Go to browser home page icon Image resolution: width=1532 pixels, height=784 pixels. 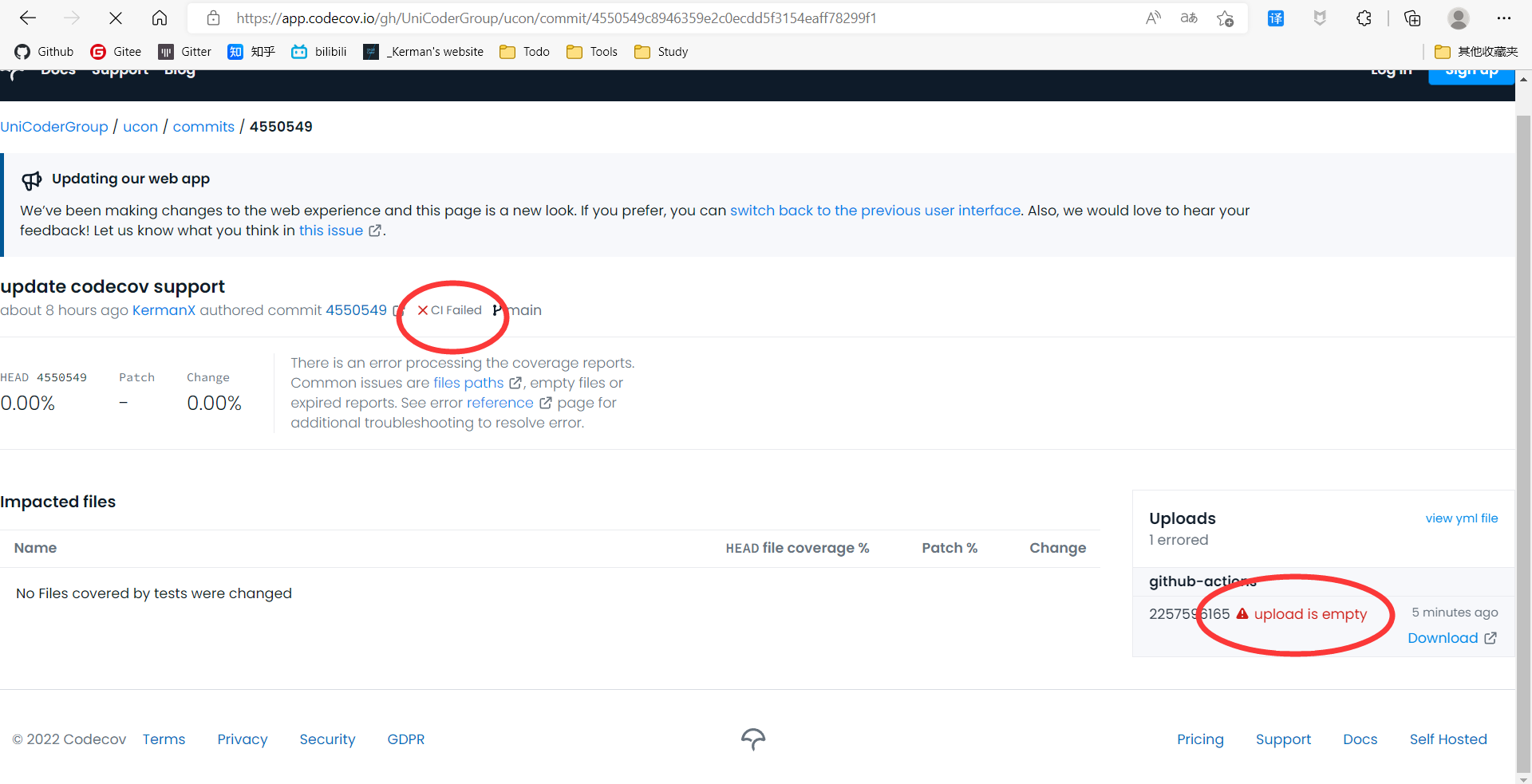point(160,18)
